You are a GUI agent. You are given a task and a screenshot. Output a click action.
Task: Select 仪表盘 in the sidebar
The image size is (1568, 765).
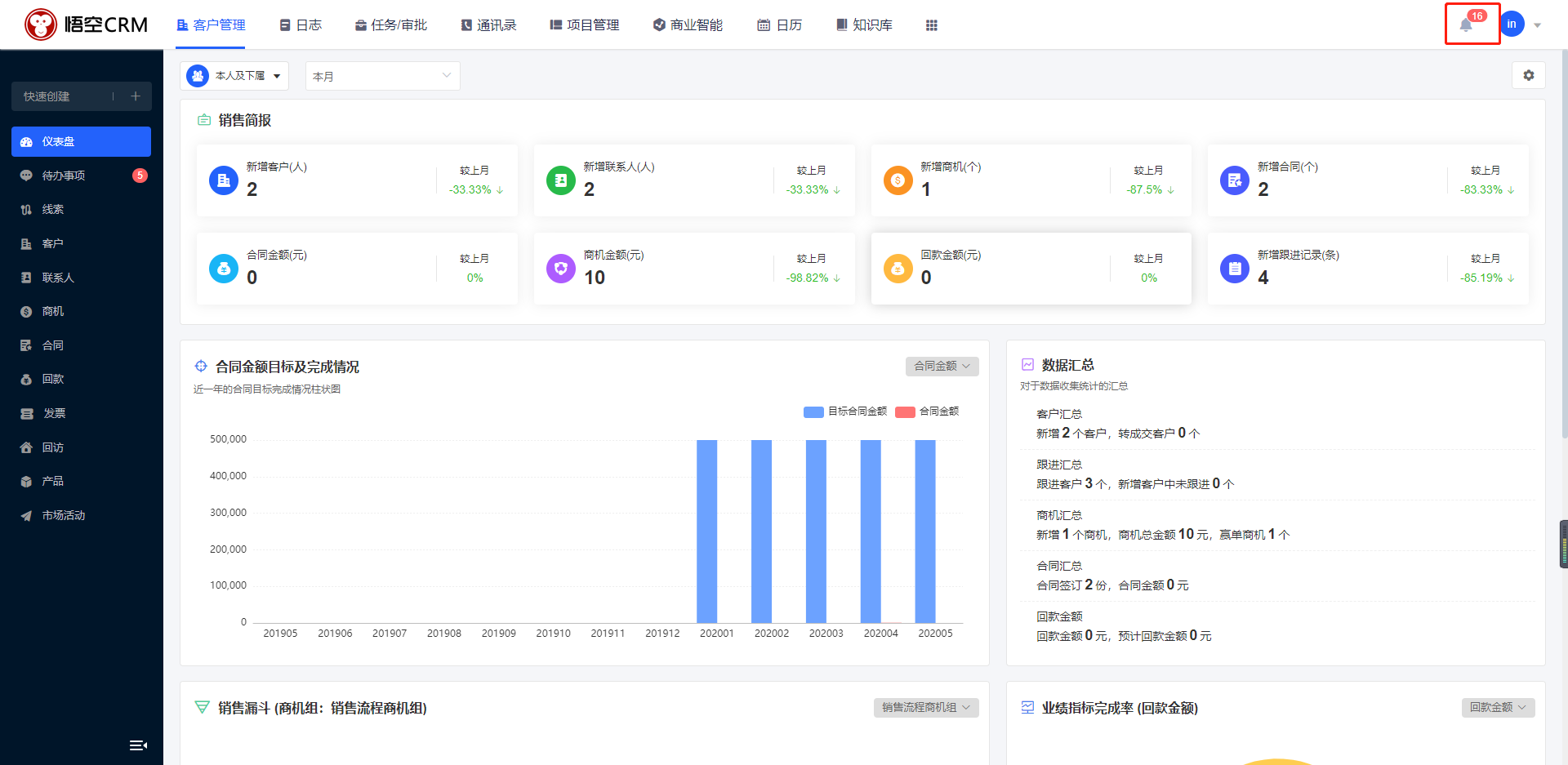[81, 141]
